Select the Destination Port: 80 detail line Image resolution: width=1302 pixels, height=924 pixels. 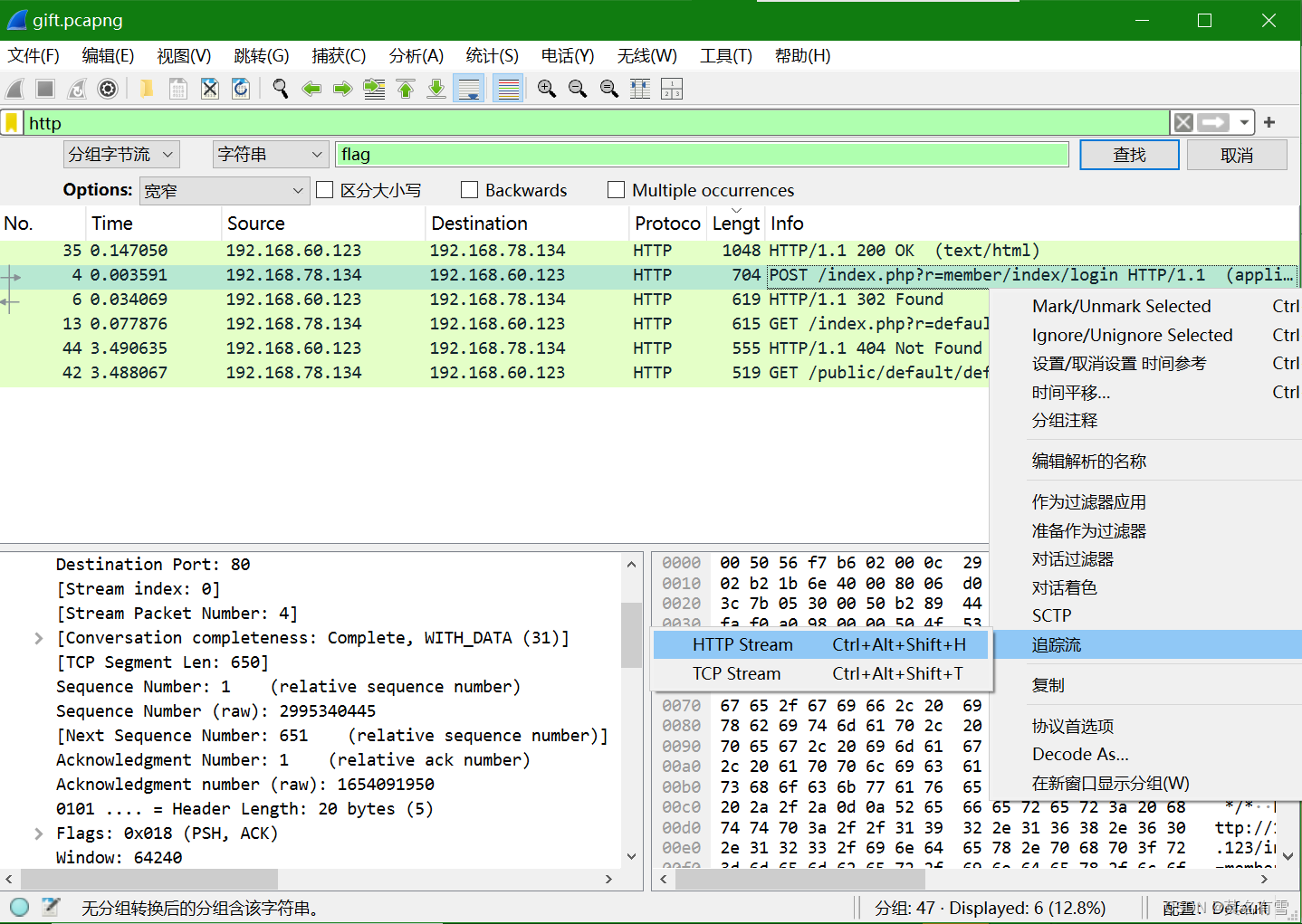[x=153, y=565]
